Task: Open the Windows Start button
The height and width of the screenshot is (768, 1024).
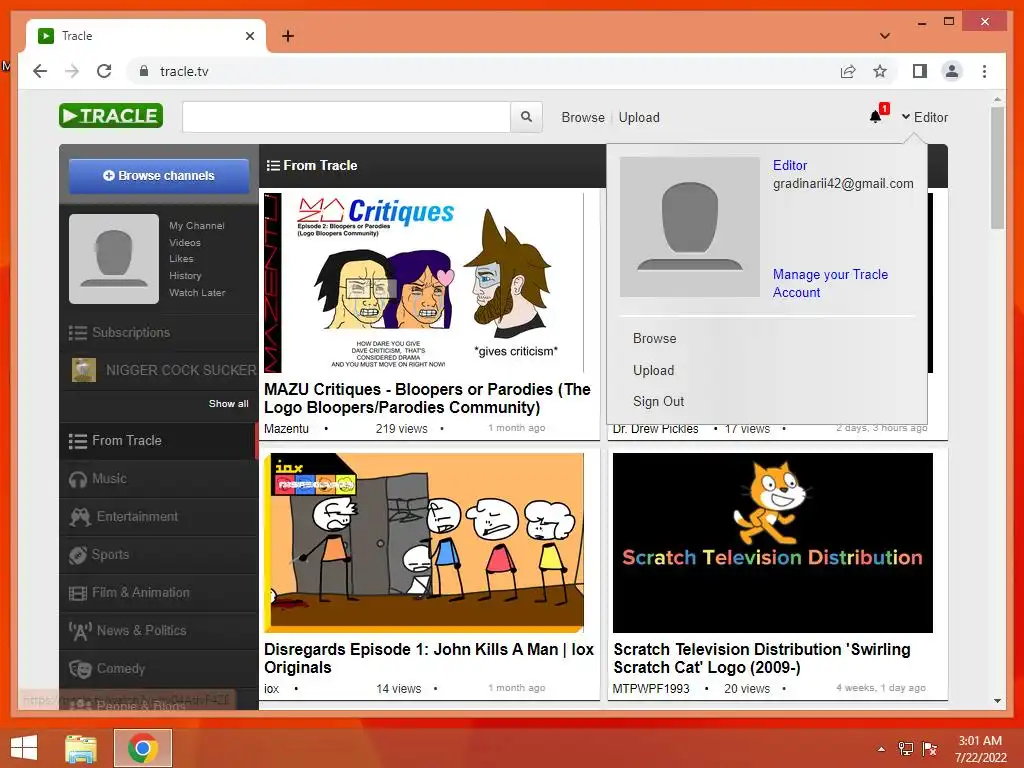Action: (24, 748)
